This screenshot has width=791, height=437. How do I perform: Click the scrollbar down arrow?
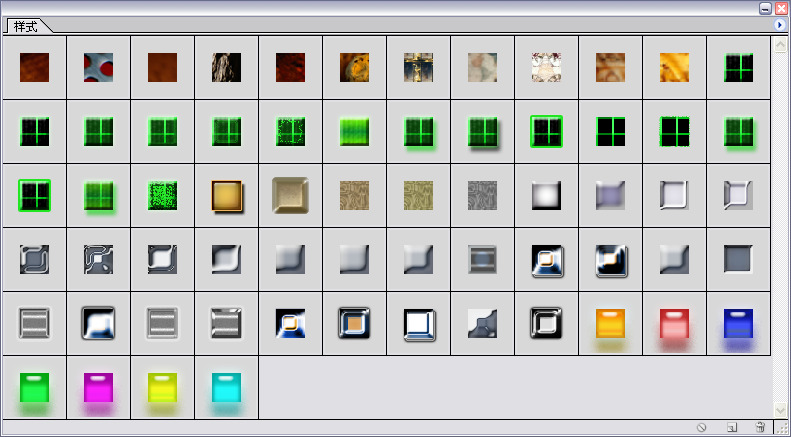(780, 409)
